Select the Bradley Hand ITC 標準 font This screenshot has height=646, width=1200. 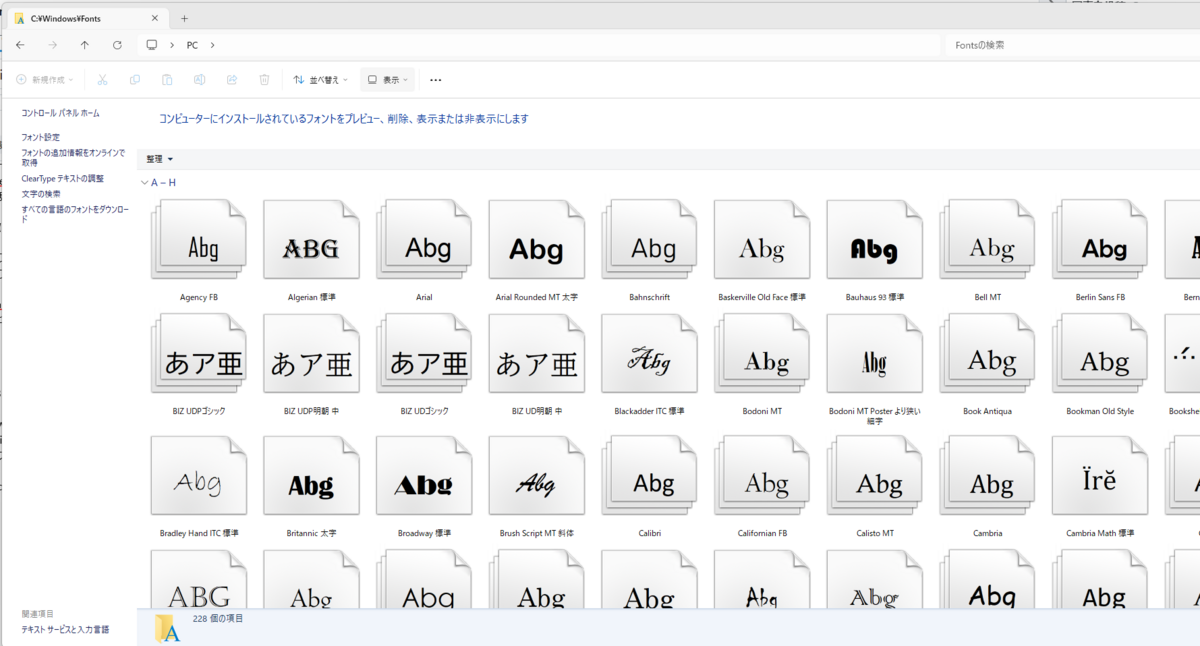point(199,477)
